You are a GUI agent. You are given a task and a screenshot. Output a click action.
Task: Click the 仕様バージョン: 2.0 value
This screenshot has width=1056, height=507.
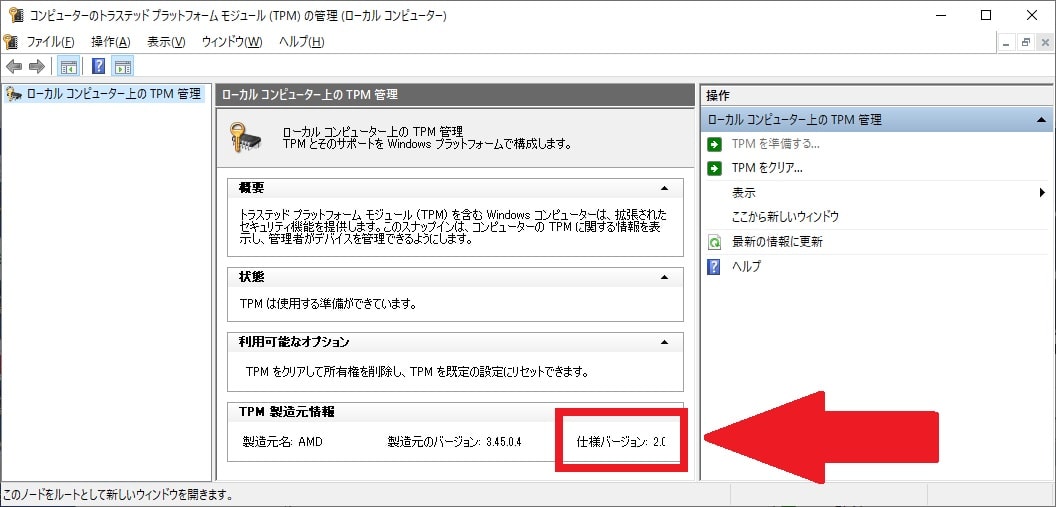(620, 442)
